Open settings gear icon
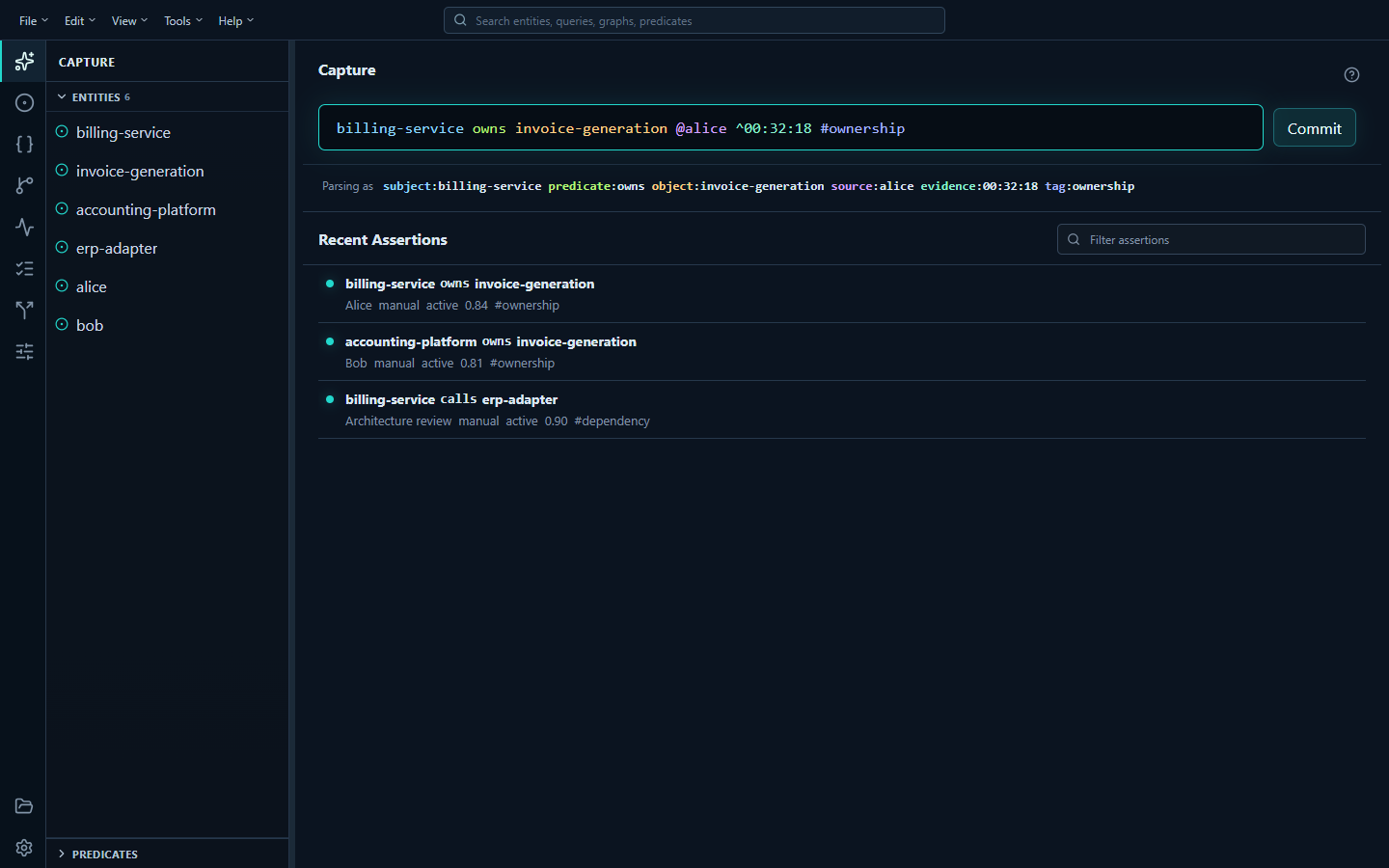 (x=24, y=848)
